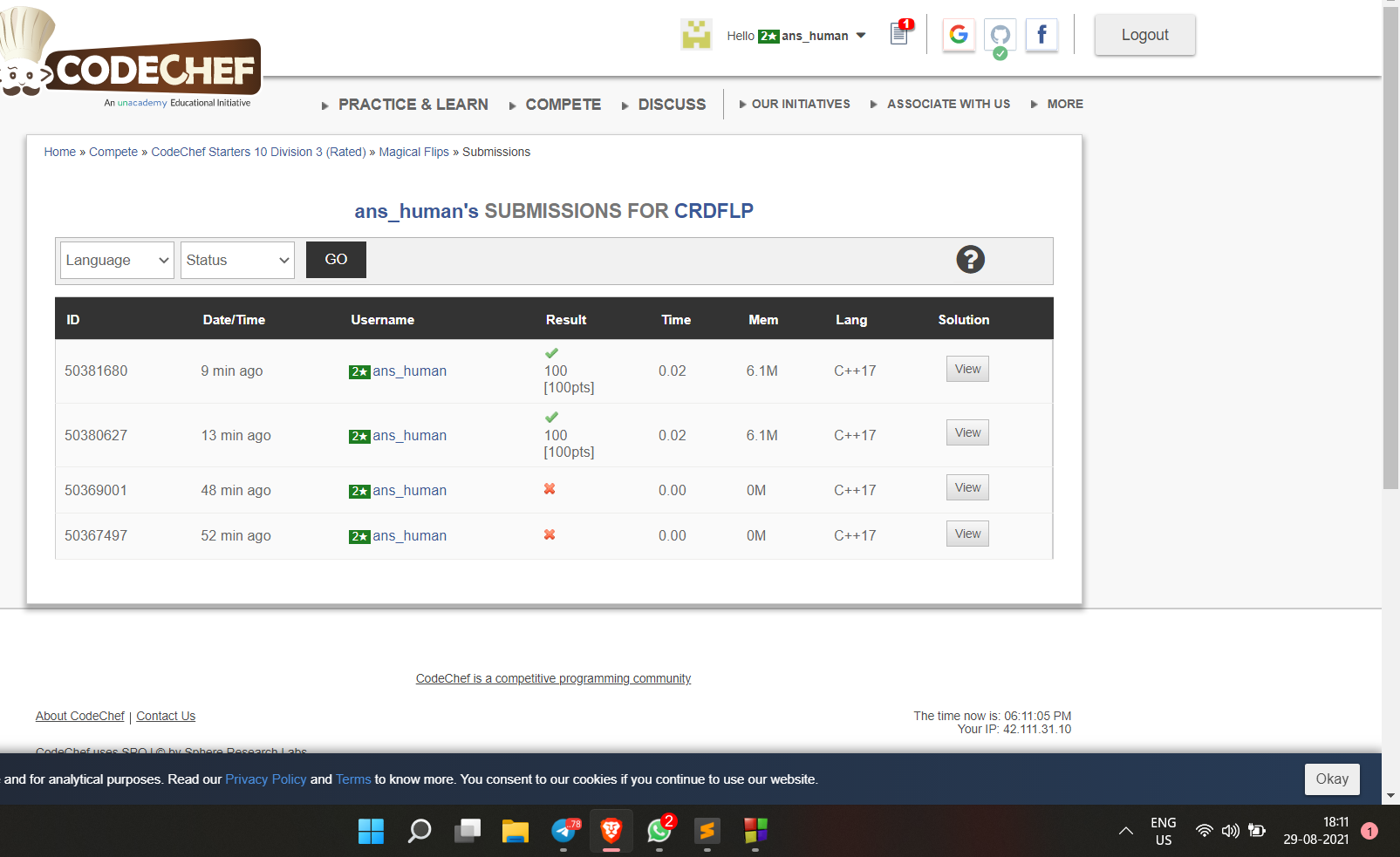Open Task View on taskbar

pyautogui.click(x=468, y=831)
